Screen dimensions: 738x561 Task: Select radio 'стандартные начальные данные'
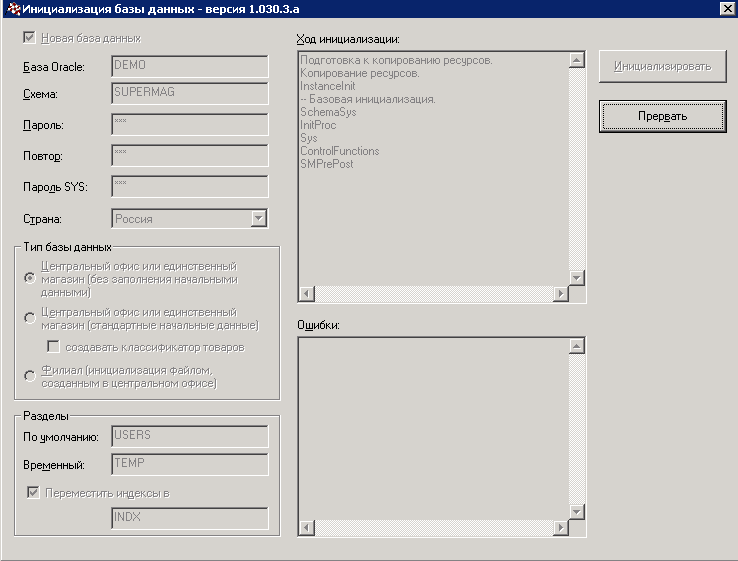(x=30, y=318)
